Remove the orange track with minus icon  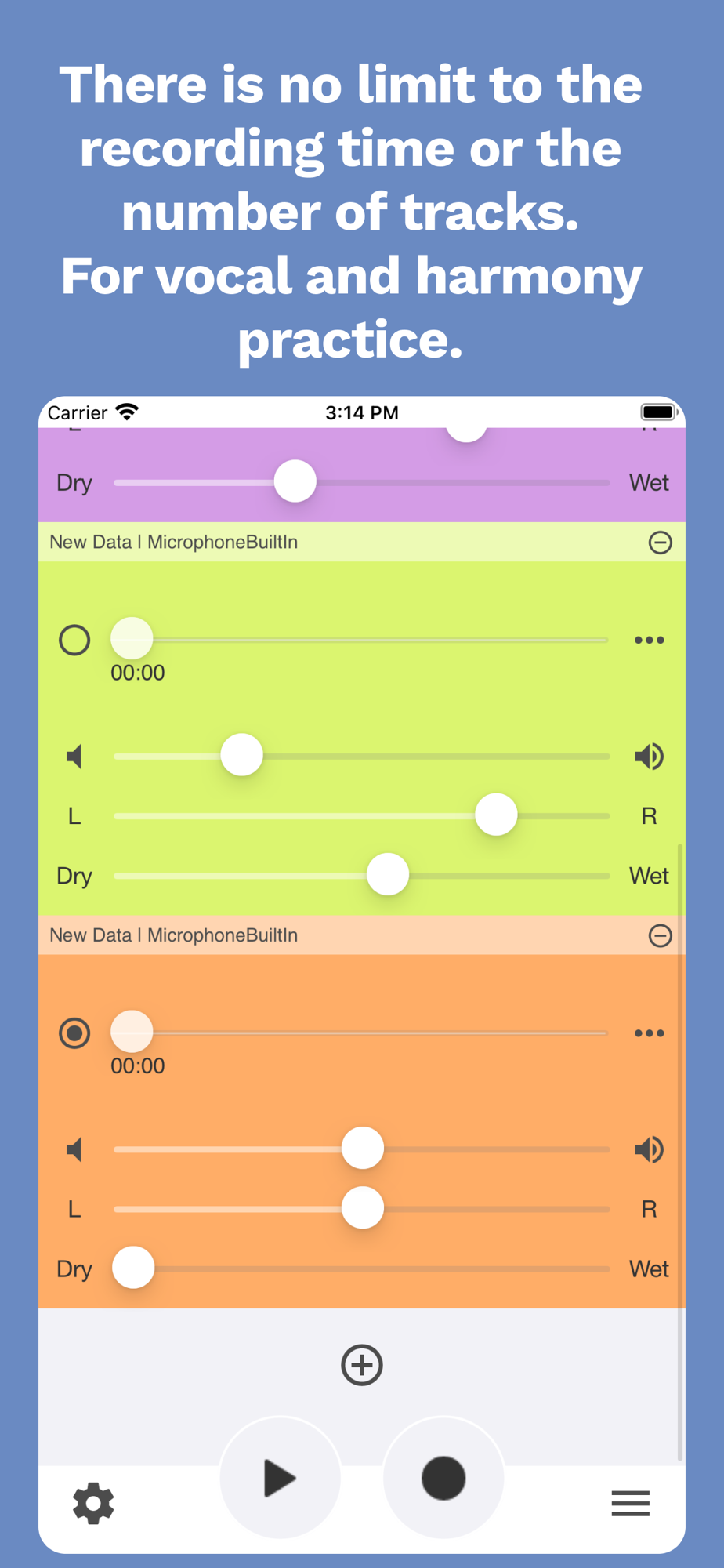coord(661,935)
